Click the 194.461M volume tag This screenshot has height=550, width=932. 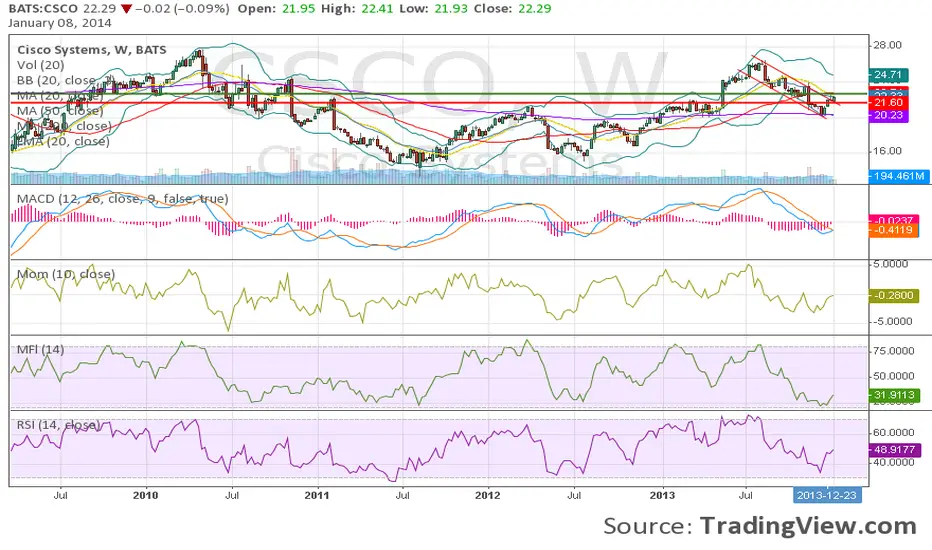pyautogui.click(x=899, y=176)
